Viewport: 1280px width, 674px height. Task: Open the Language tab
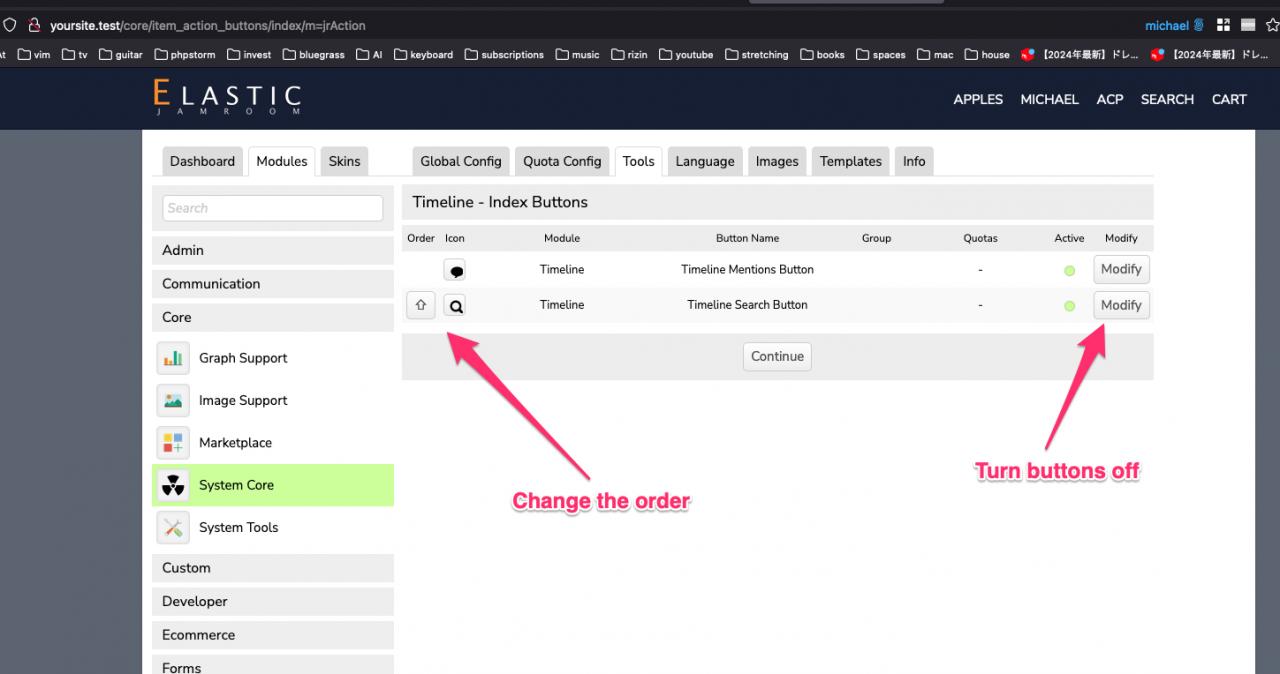coord(705,161)
